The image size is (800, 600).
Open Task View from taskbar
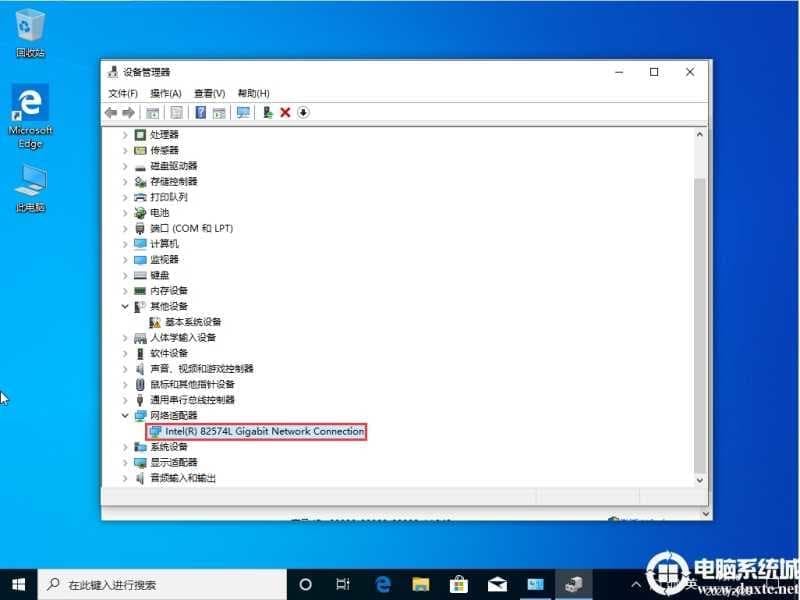point(343,585)
